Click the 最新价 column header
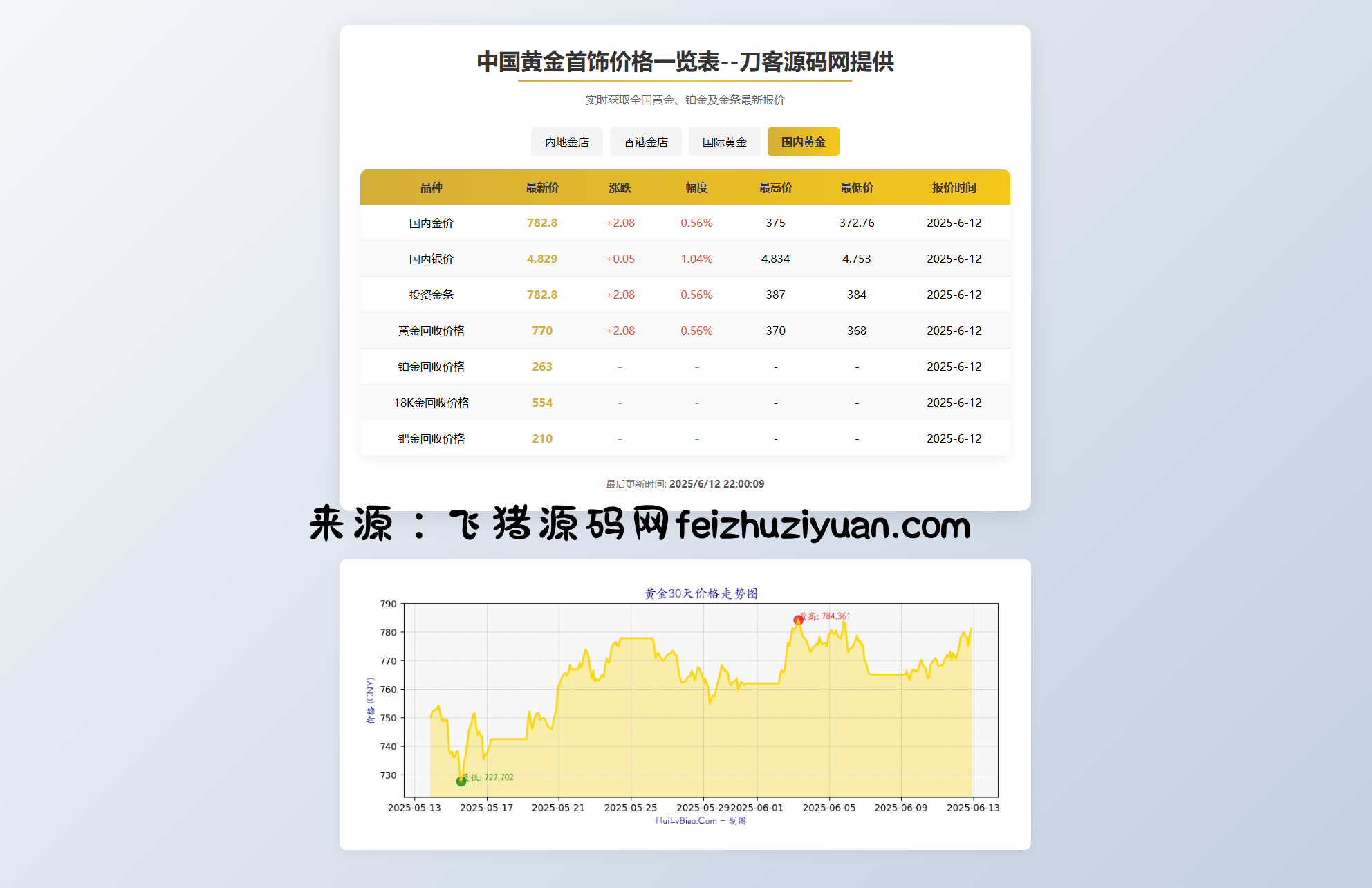The width and height of the screenshot is (1372, 888). tap(542, 187)
